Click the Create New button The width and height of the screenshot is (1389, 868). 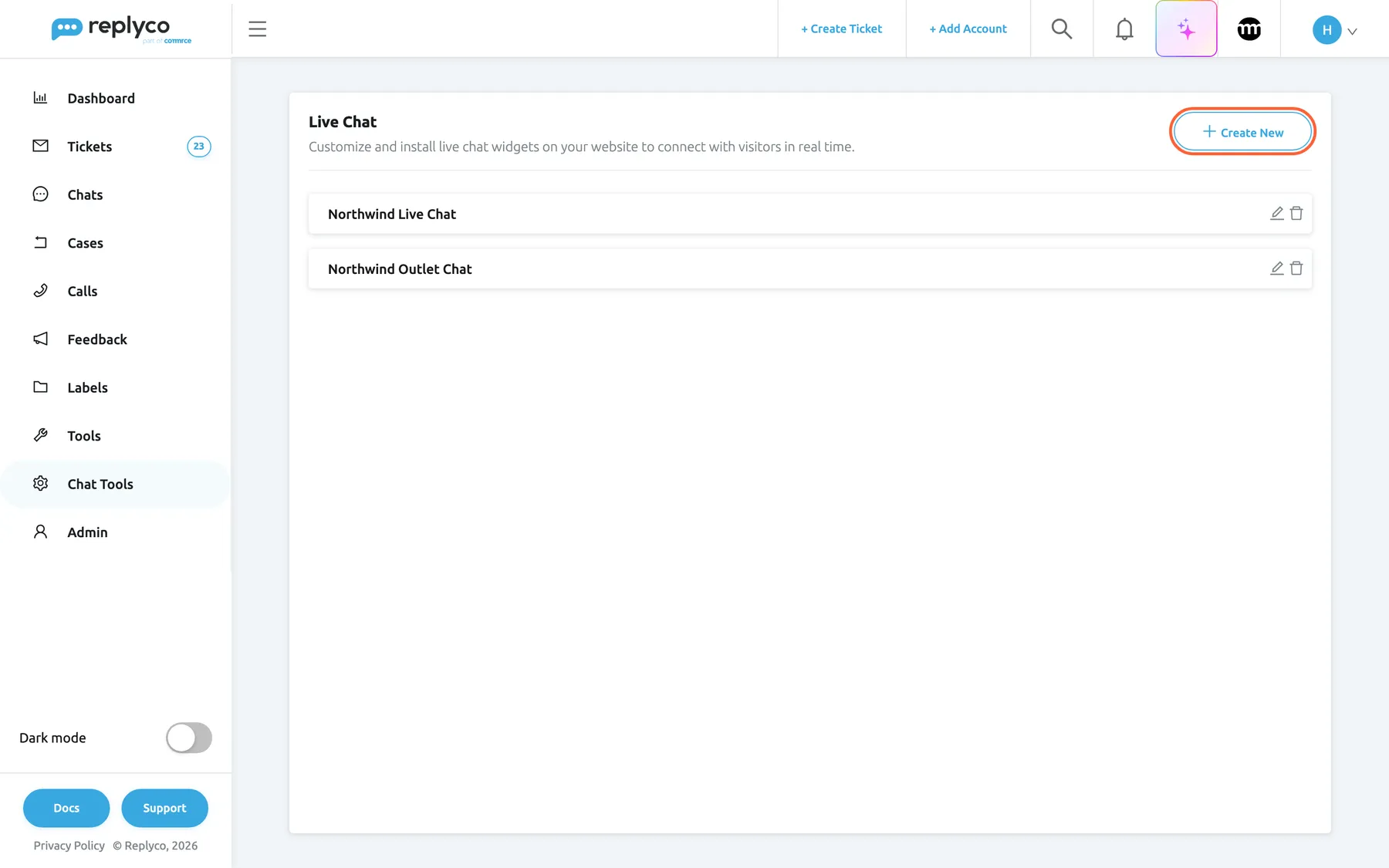tap(1242, 132)
